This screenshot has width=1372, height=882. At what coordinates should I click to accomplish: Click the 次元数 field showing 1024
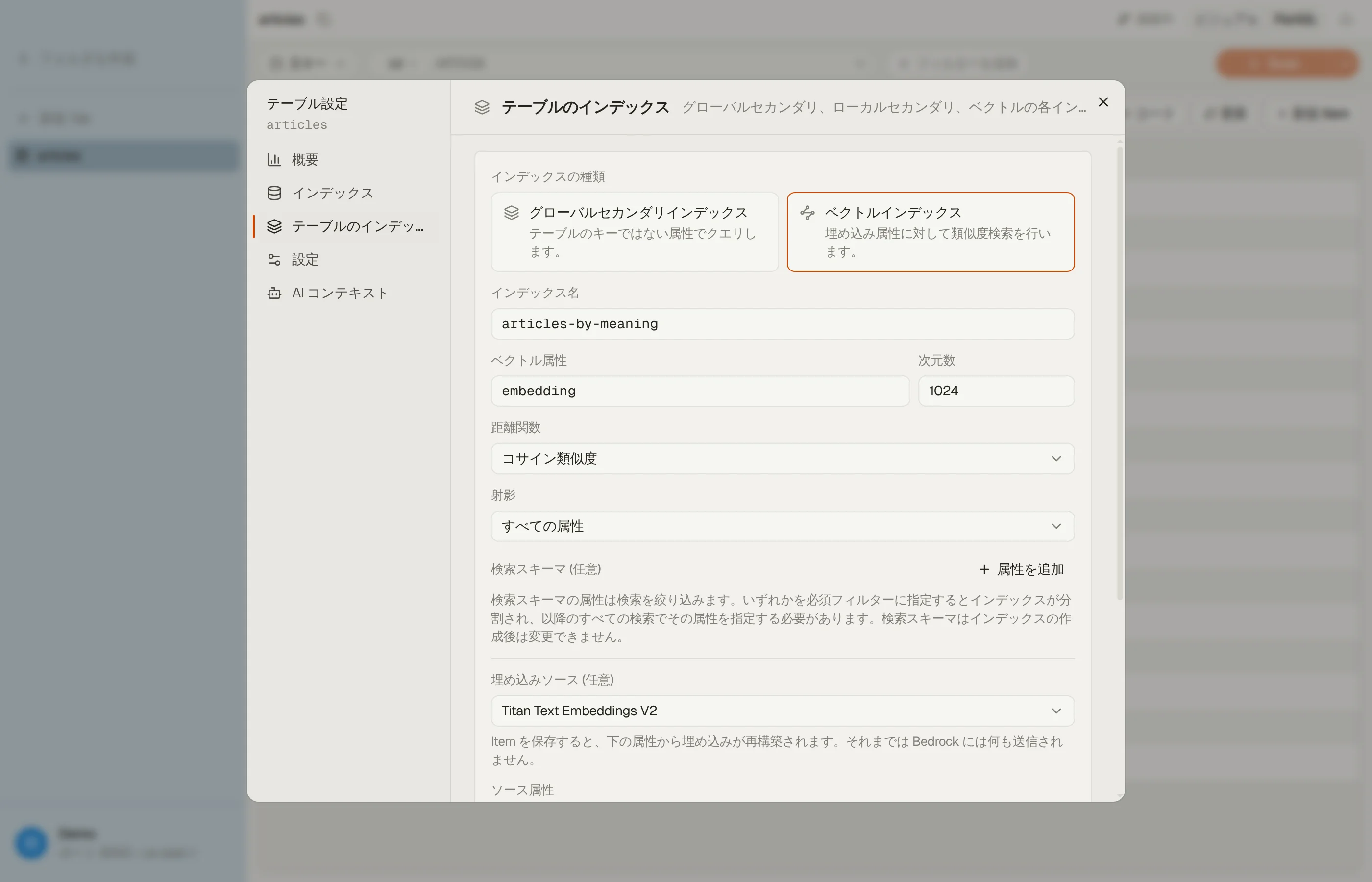996,391
